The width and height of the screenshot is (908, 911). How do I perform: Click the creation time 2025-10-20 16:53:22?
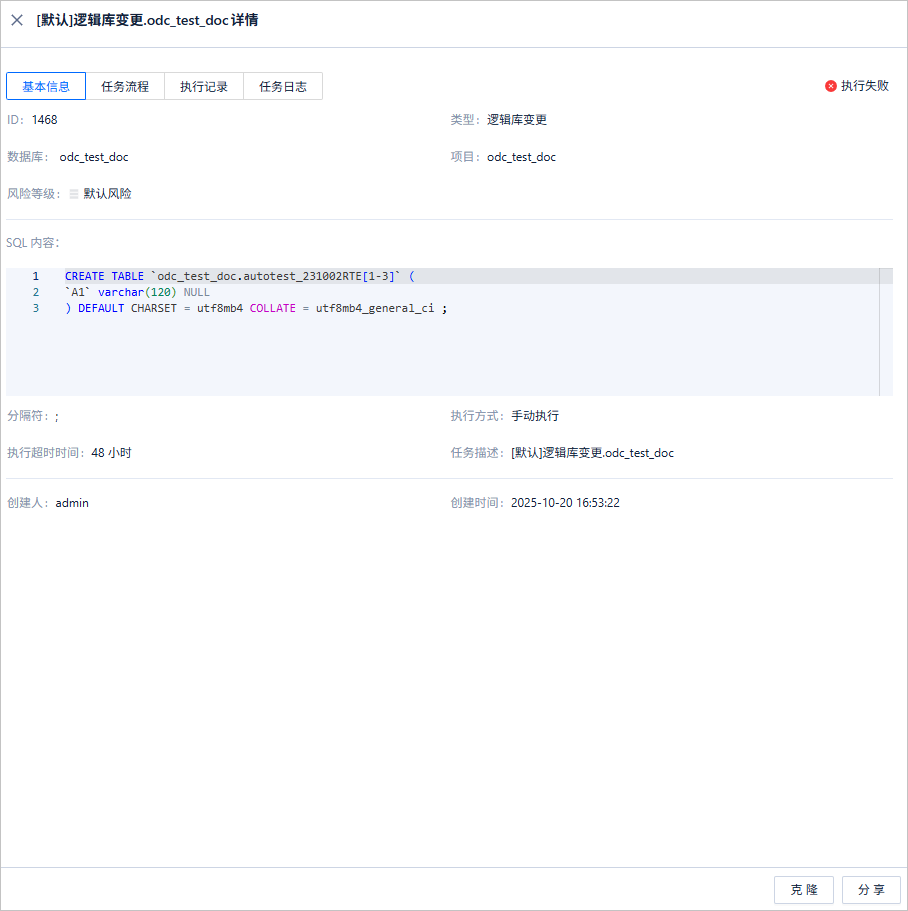pos(565,503)
